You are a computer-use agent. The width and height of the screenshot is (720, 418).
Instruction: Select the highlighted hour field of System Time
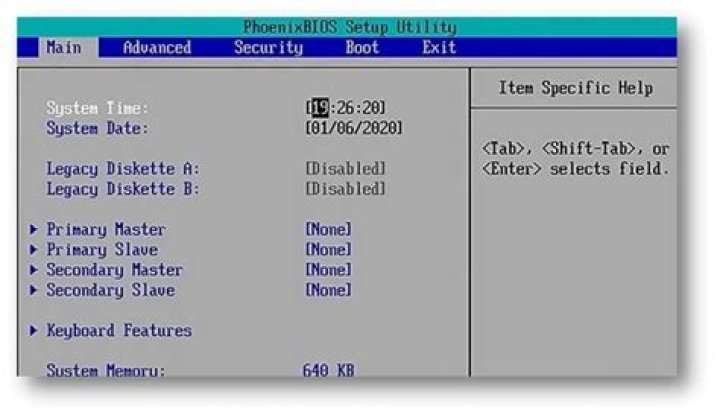point(320,107)
